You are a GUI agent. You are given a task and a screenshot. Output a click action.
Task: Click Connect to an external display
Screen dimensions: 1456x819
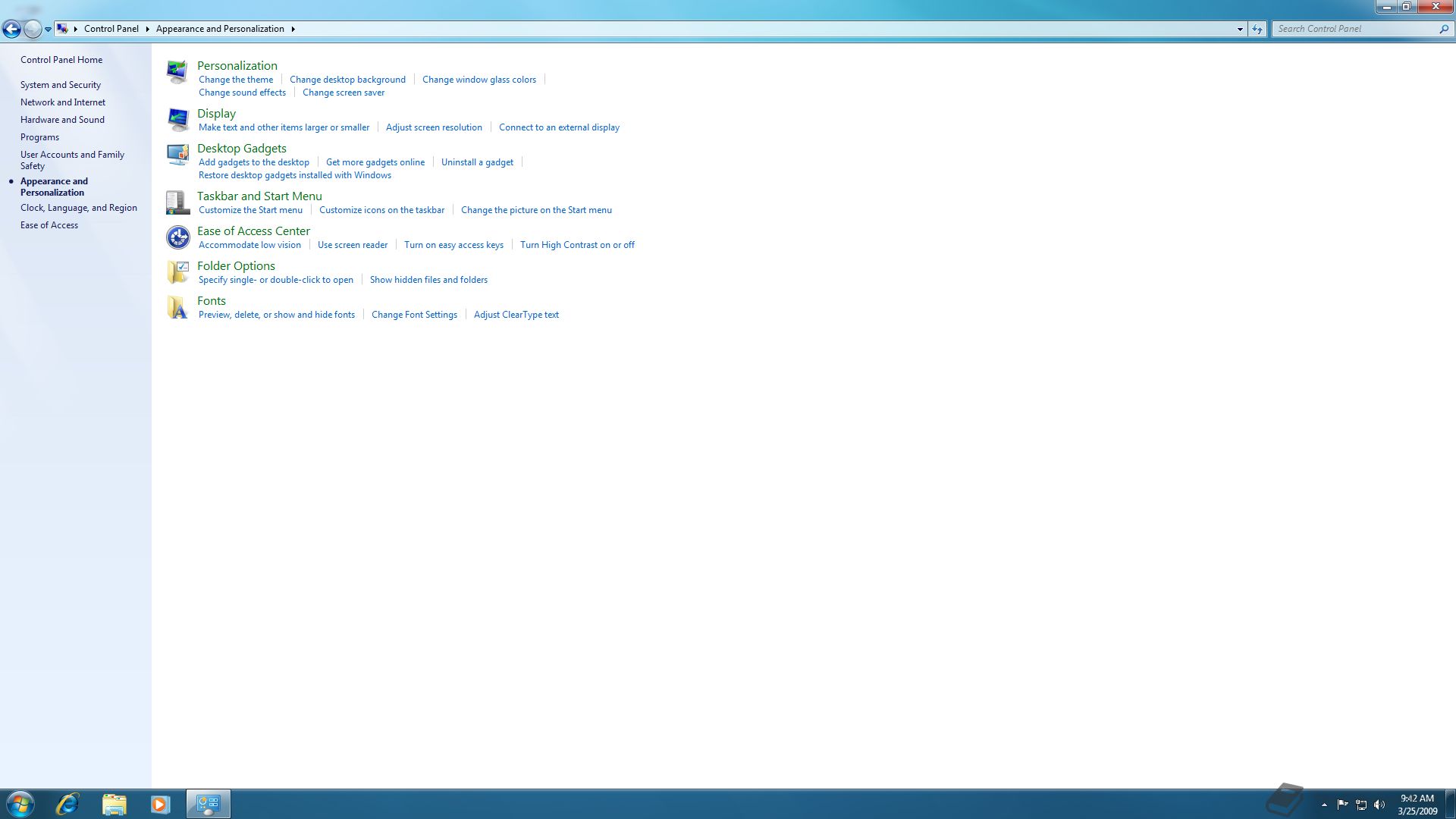pos(559,127)
